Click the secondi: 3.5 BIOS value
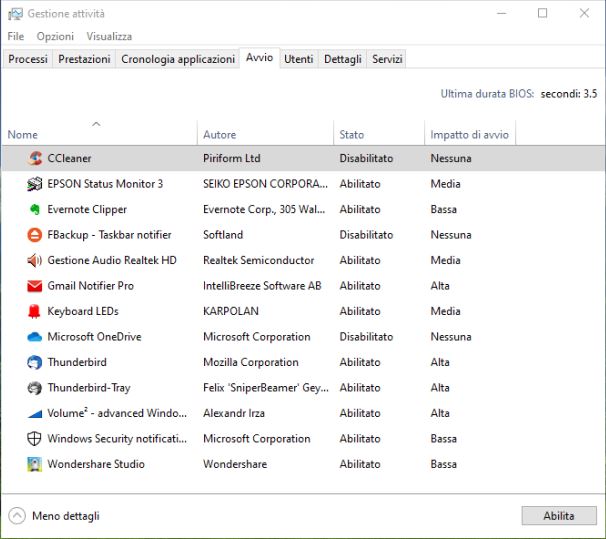Screen dimensions: 606x539 pyautogui.click(x=569, y=94)
